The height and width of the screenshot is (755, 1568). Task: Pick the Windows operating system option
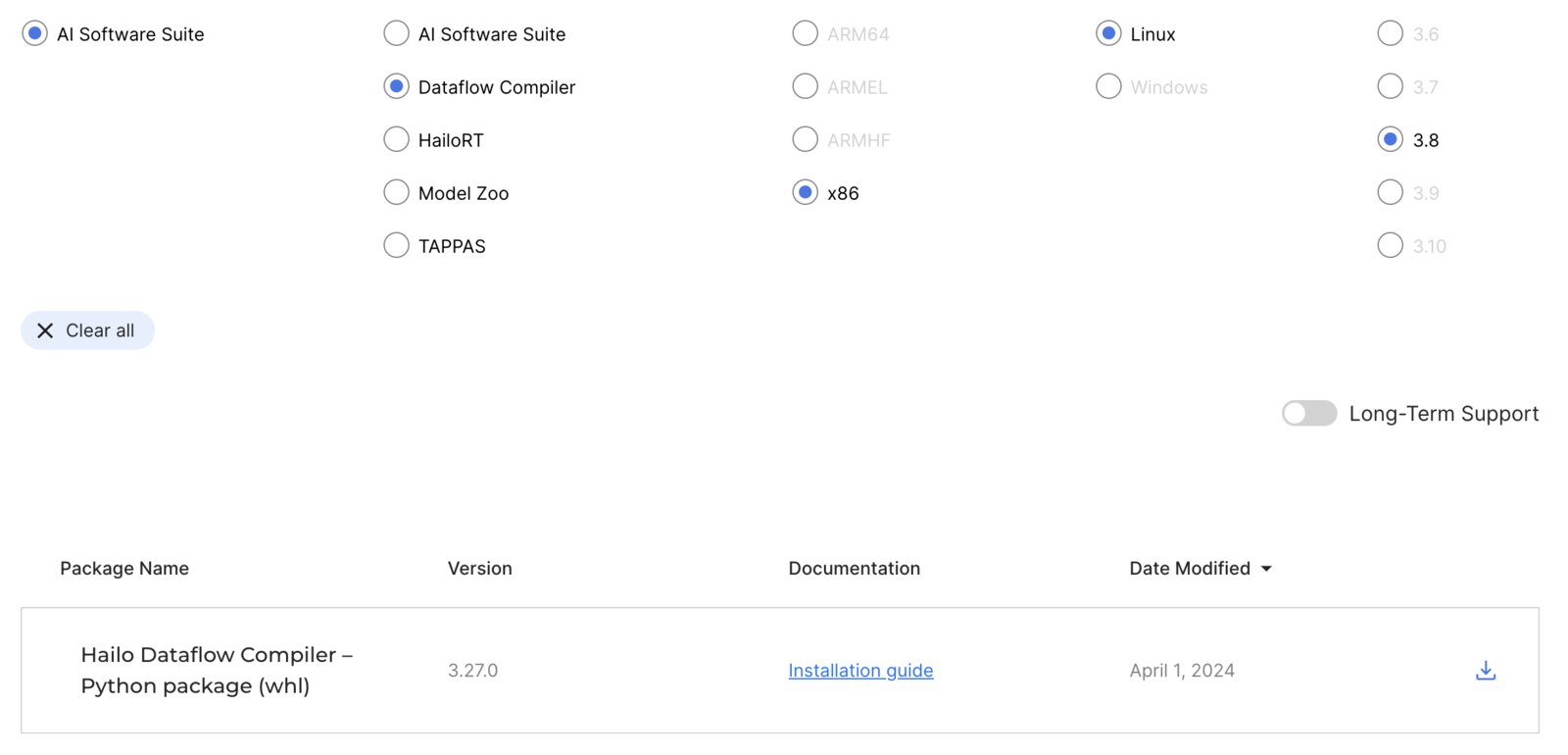click(1108, 87)
